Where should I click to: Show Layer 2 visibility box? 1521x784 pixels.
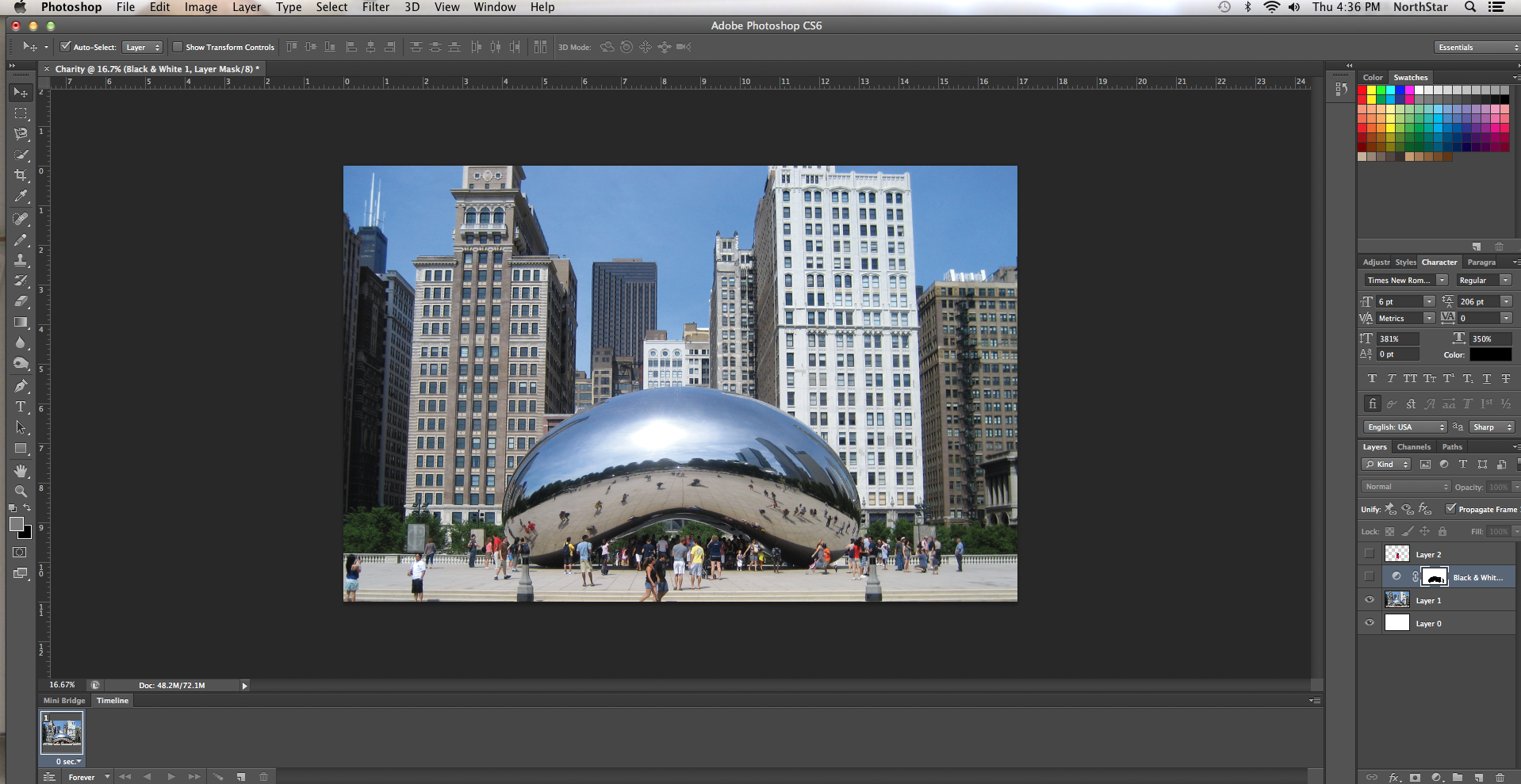[1370, 554]
